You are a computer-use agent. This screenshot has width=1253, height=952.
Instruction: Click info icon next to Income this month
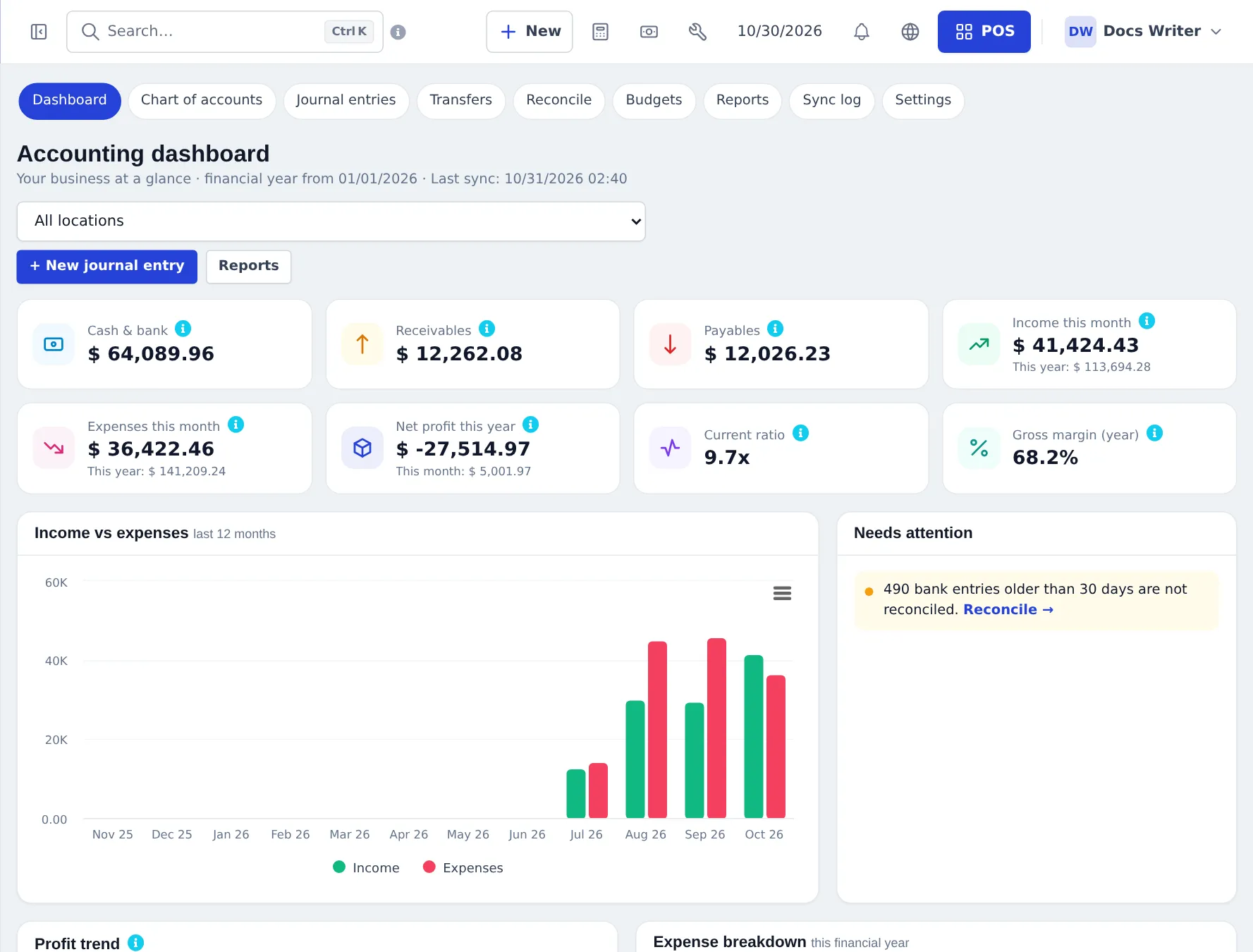[x=1147, y=321]
